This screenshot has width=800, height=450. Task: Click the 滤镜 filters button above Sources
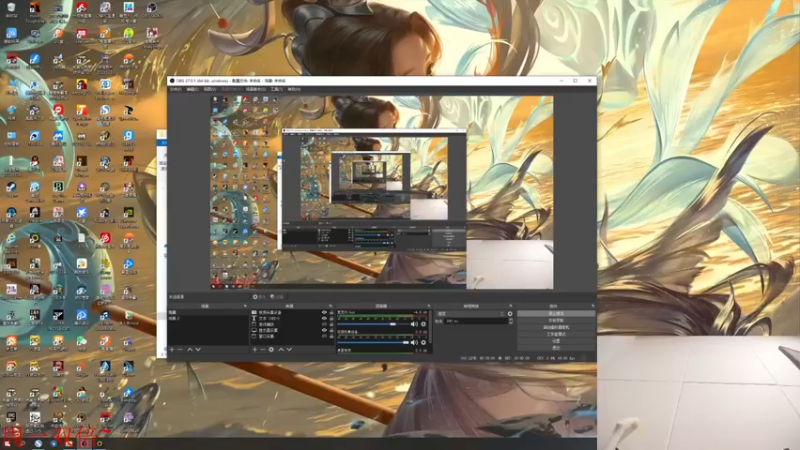[x=277, y=297]
